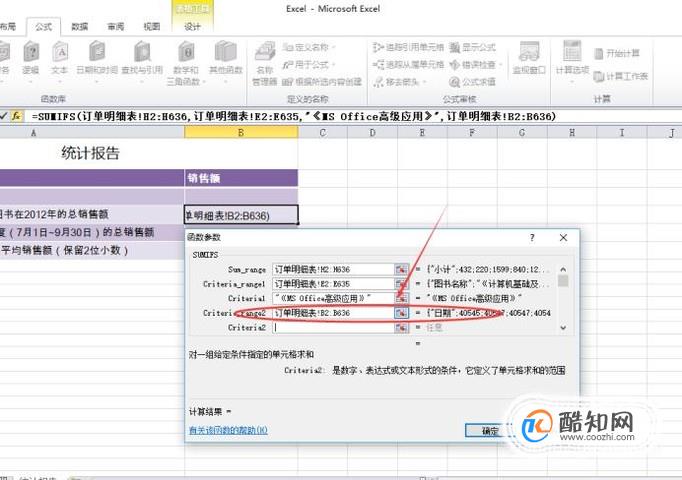Click 追踪从属单元格 (Trace Dependents)

pos(409,65)
